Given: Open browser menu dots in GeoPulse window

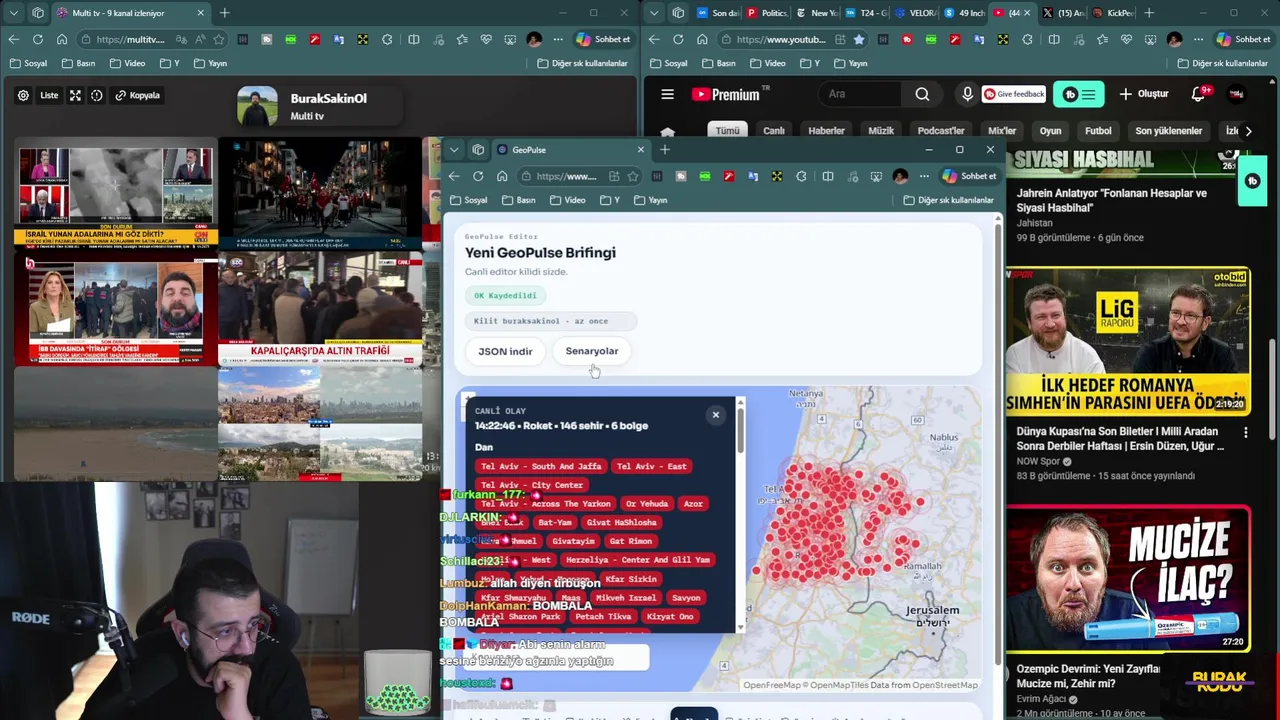Looking at the screenshot, I should [924, 176].
